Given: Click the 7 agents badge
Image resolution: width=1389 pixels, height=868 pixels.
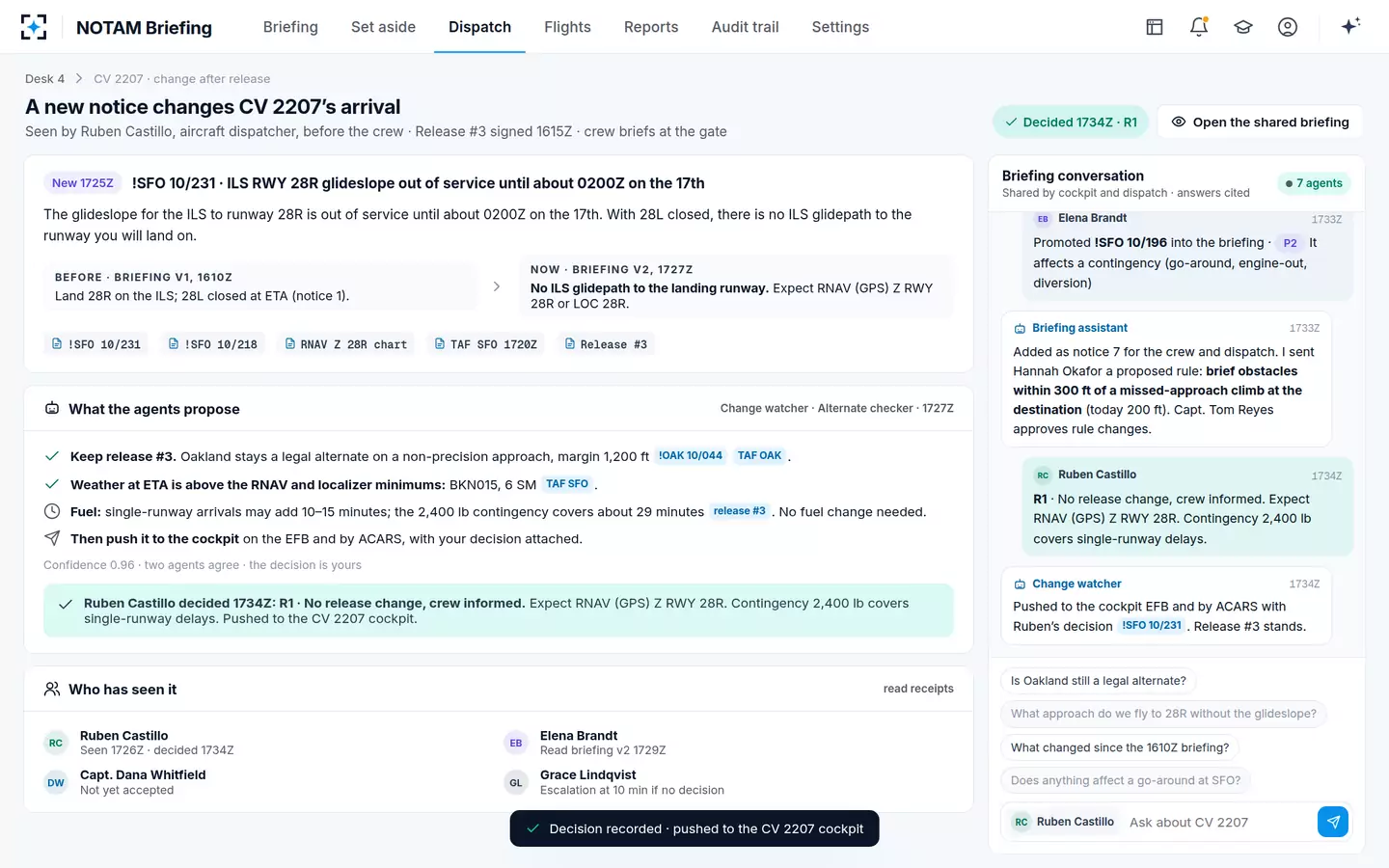Looking at the screenshot, I should [1314, 183].
